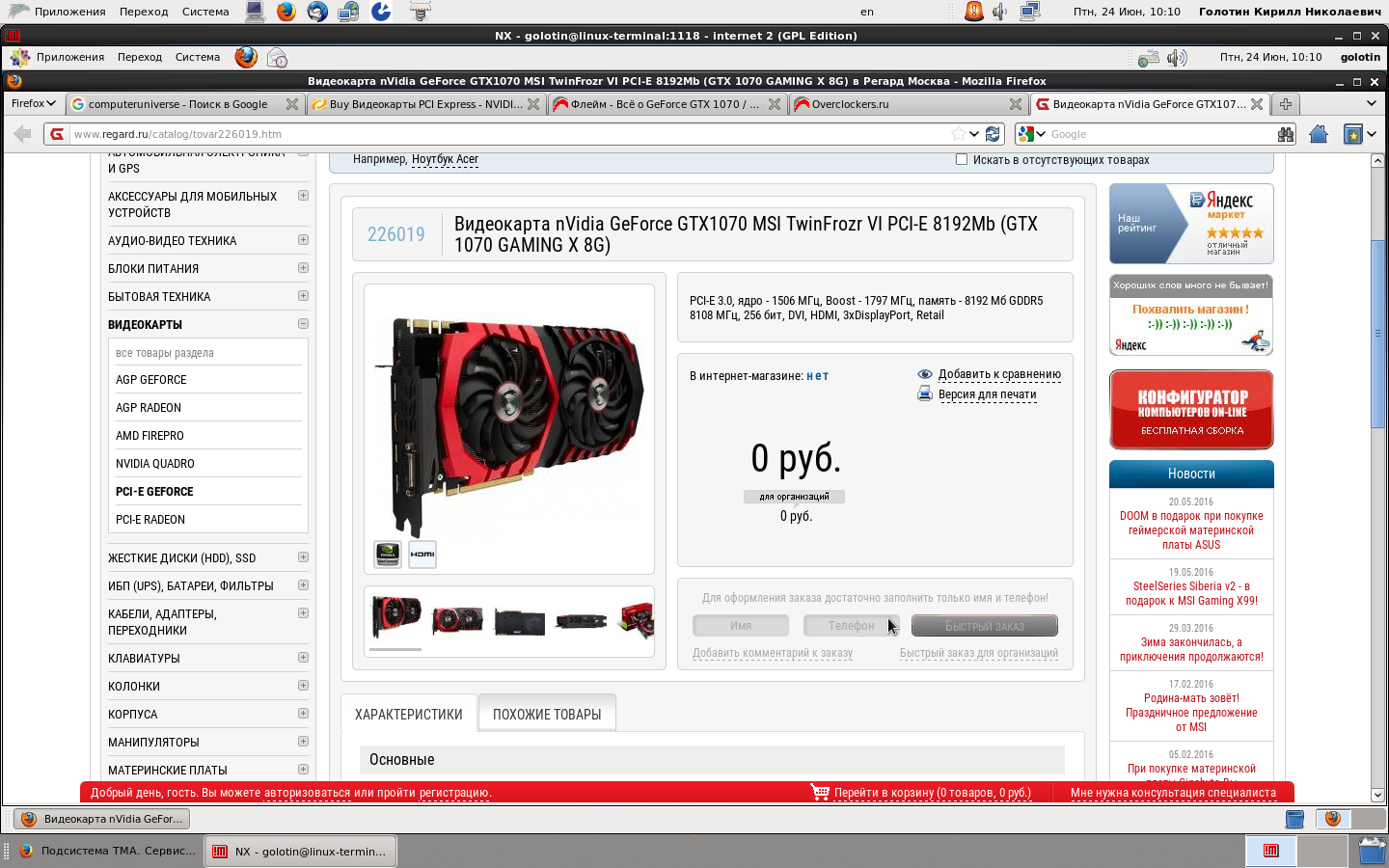The image size is (1389, 868).
Task: Open the Trash in the outer bottom panel
Action: (x=1372, y=851)
